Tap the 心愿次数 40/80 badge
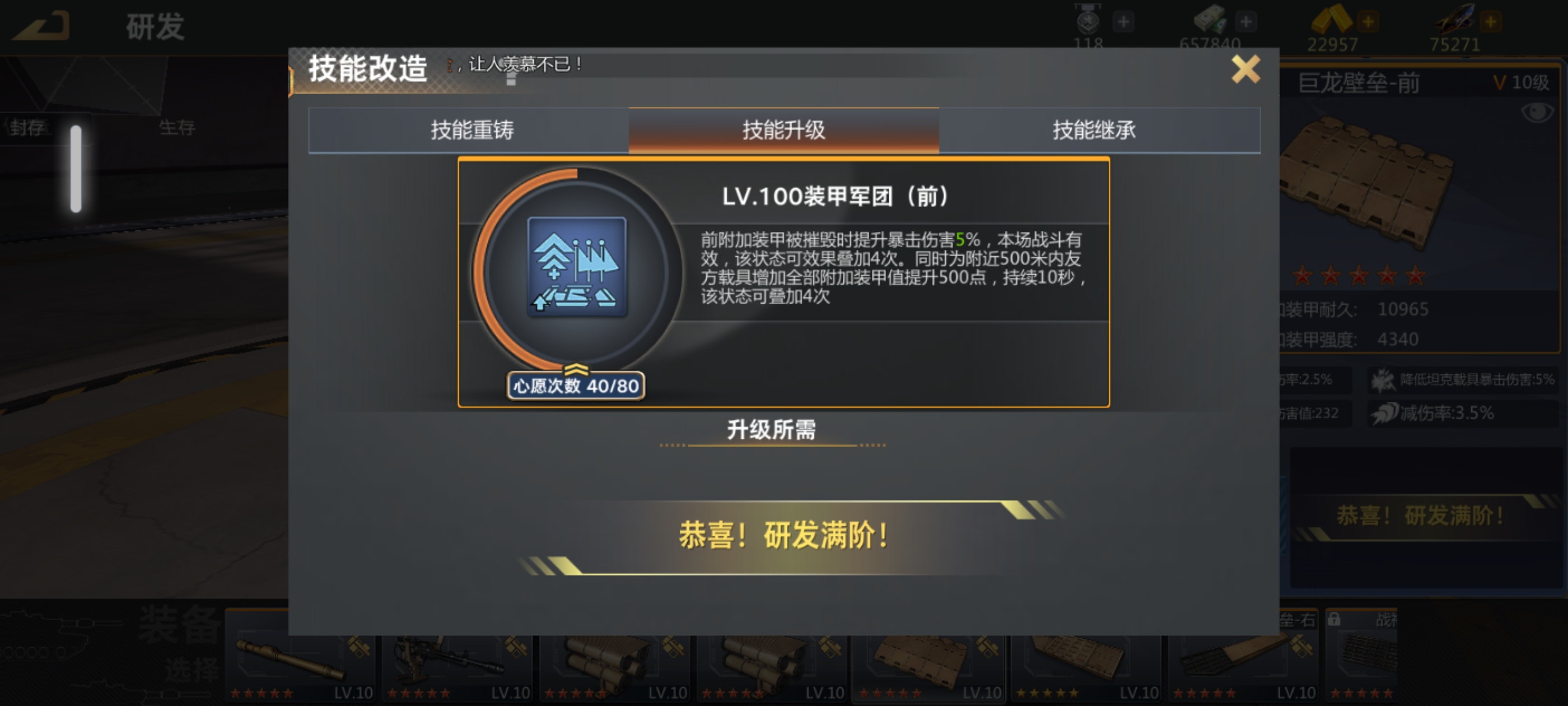This screenshot has width=1568, height=706. click(x=576, y=385)
